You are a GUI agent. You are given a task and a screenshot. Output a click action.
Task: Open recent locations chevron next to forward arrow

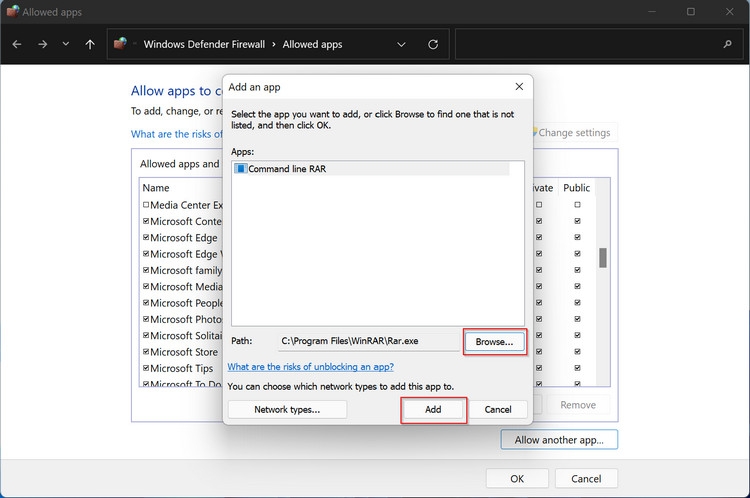click(66, 44)
